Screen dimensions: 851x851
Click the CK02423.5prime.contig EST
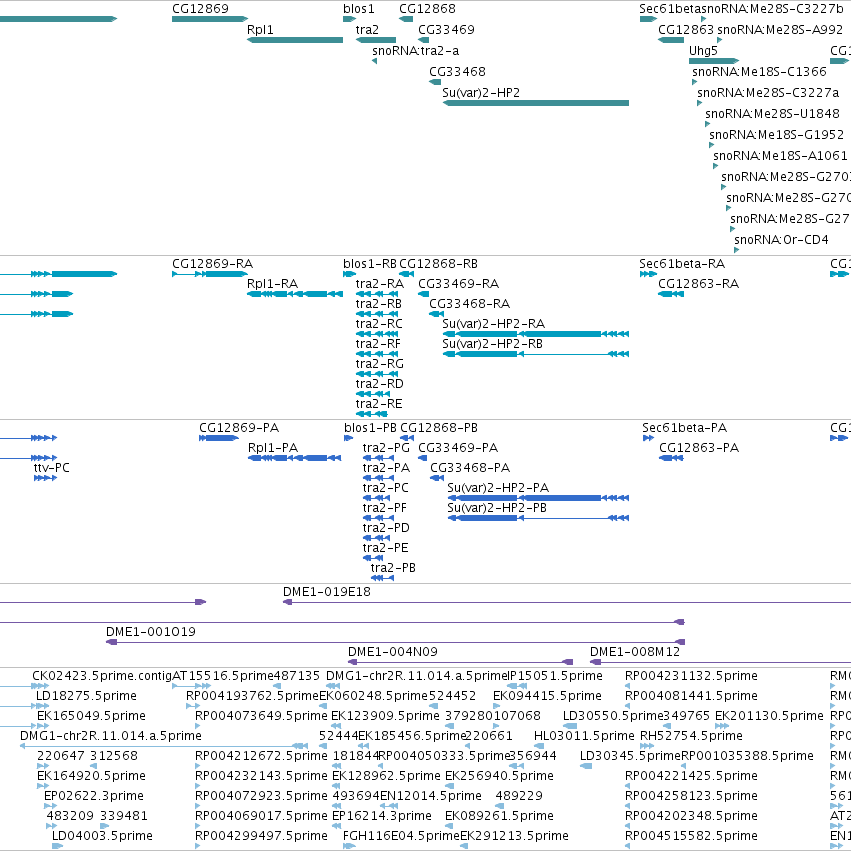(24, 686)
